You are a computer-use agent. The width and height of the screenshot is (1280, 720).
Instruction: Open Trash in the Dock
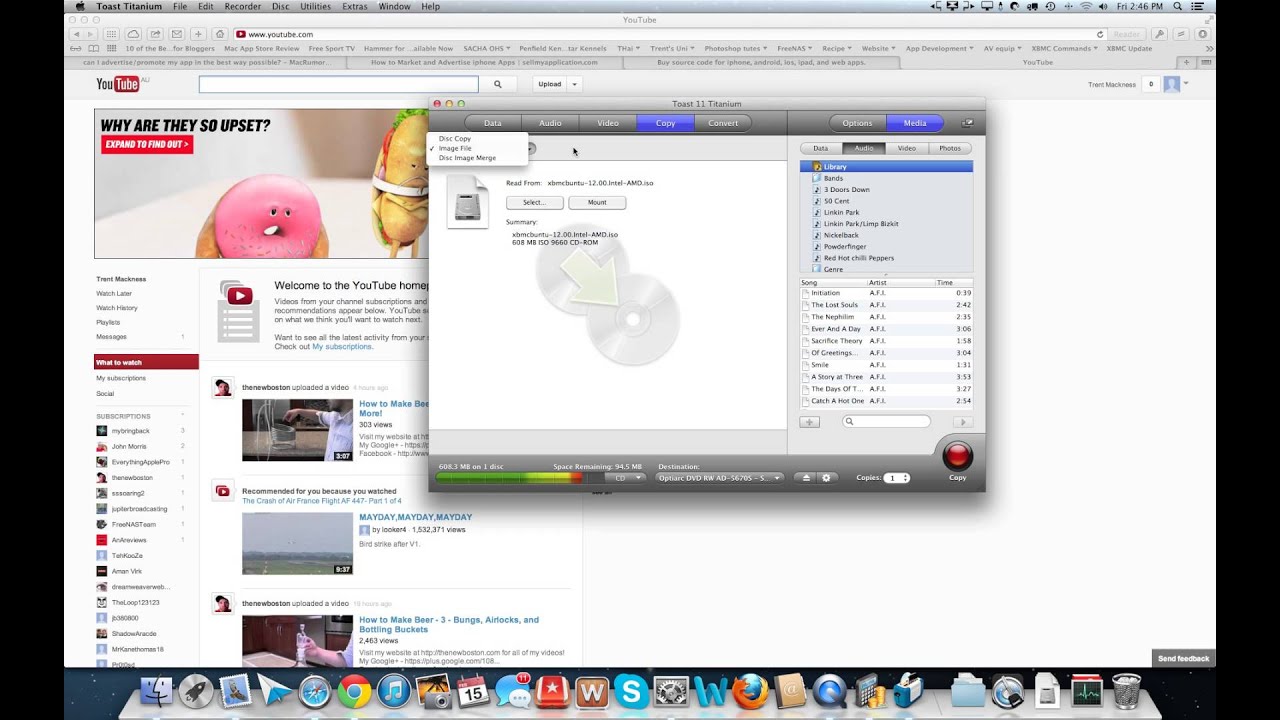[1126, 691]
